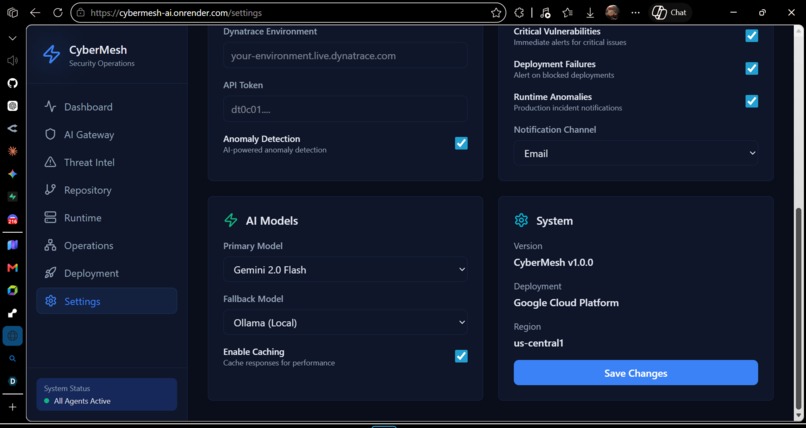Click the AI Gateway shield icon
806x428 pixels.
(x=50, y=134)
